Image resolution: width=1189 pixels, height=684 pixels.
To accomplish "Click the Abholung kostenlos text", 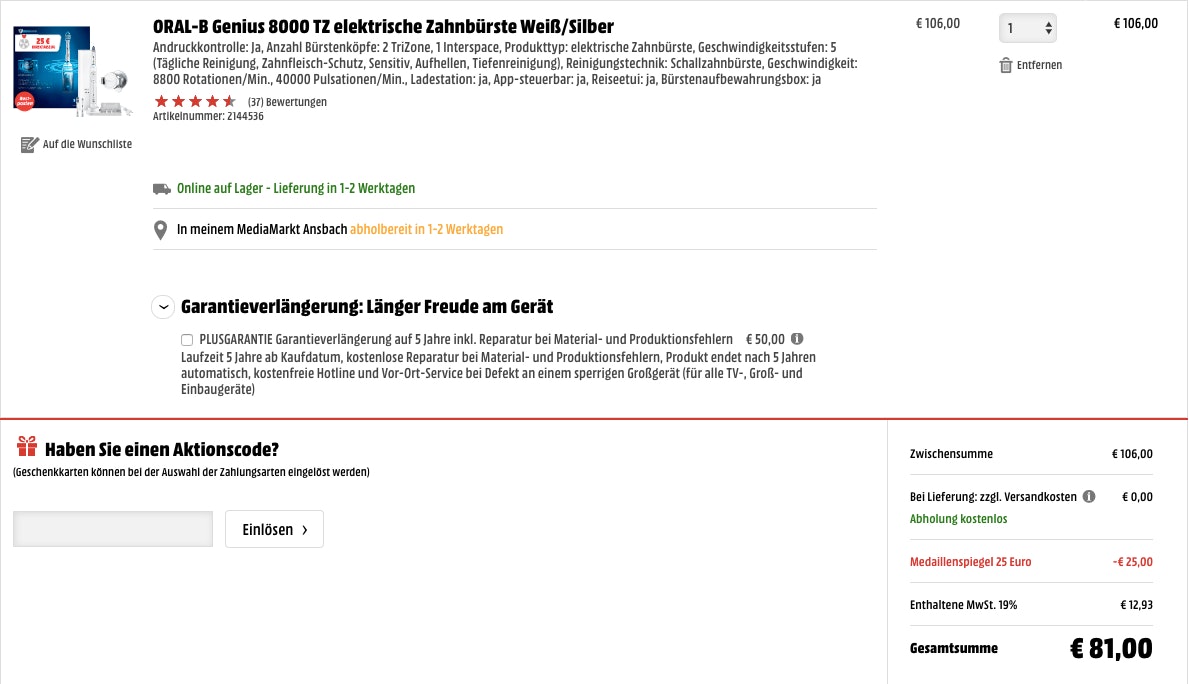I will point(958,519).
